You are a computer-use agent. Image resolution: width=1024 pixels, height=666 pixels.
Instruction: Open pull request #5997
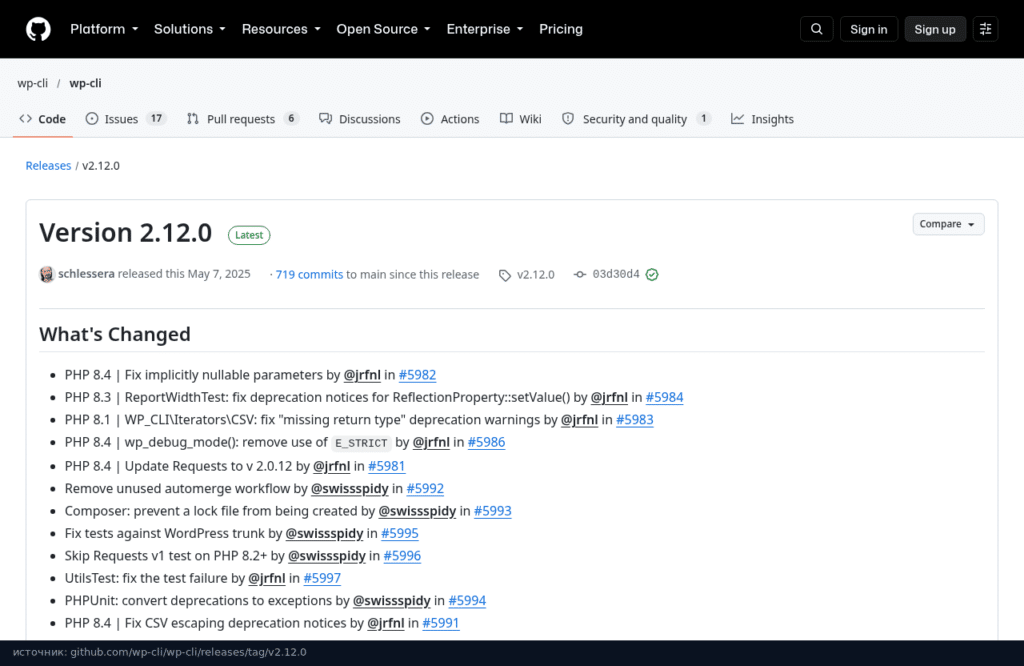(322, 579)
